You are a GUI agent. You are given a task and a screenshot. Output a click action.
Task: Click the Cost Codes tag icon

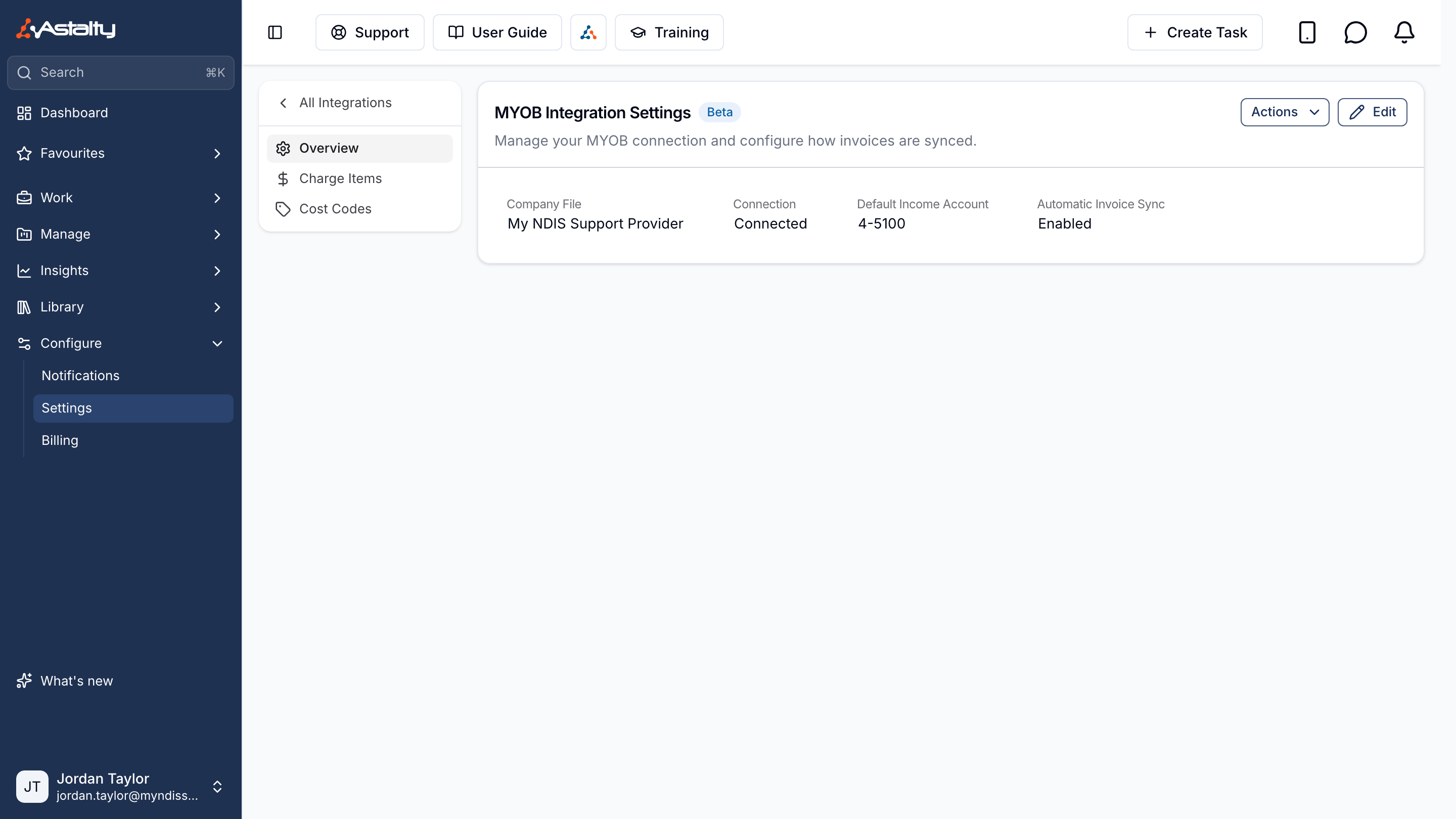(283, 209)
